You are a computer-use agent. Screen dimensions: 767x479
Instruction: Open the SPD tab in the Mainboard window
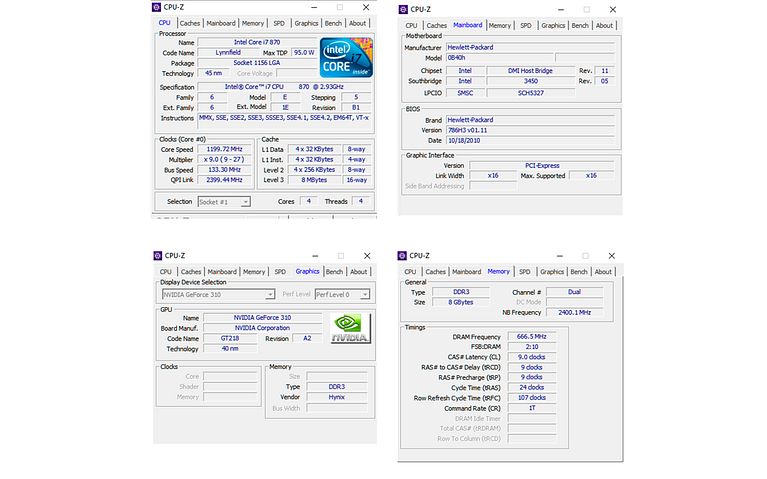click(x=526, y=25)
